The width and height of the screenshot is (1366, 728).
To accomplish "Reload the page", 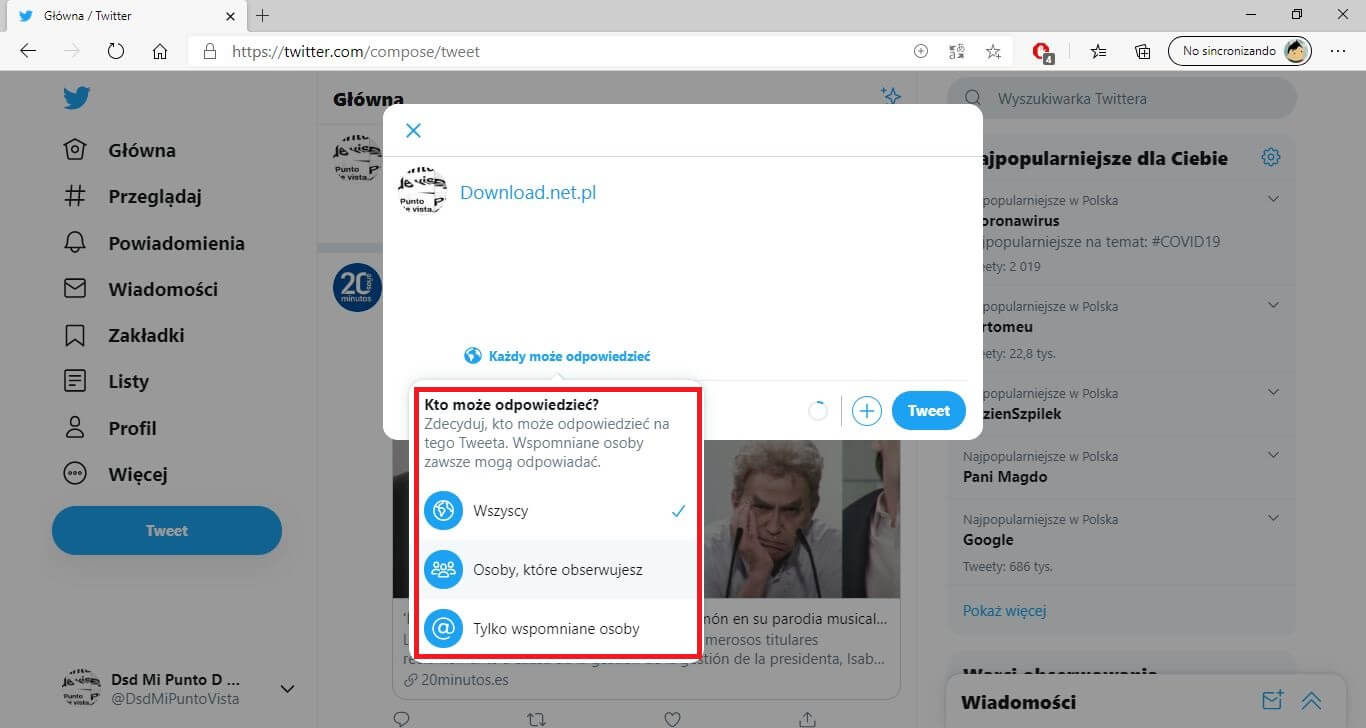I will [115, 51].
